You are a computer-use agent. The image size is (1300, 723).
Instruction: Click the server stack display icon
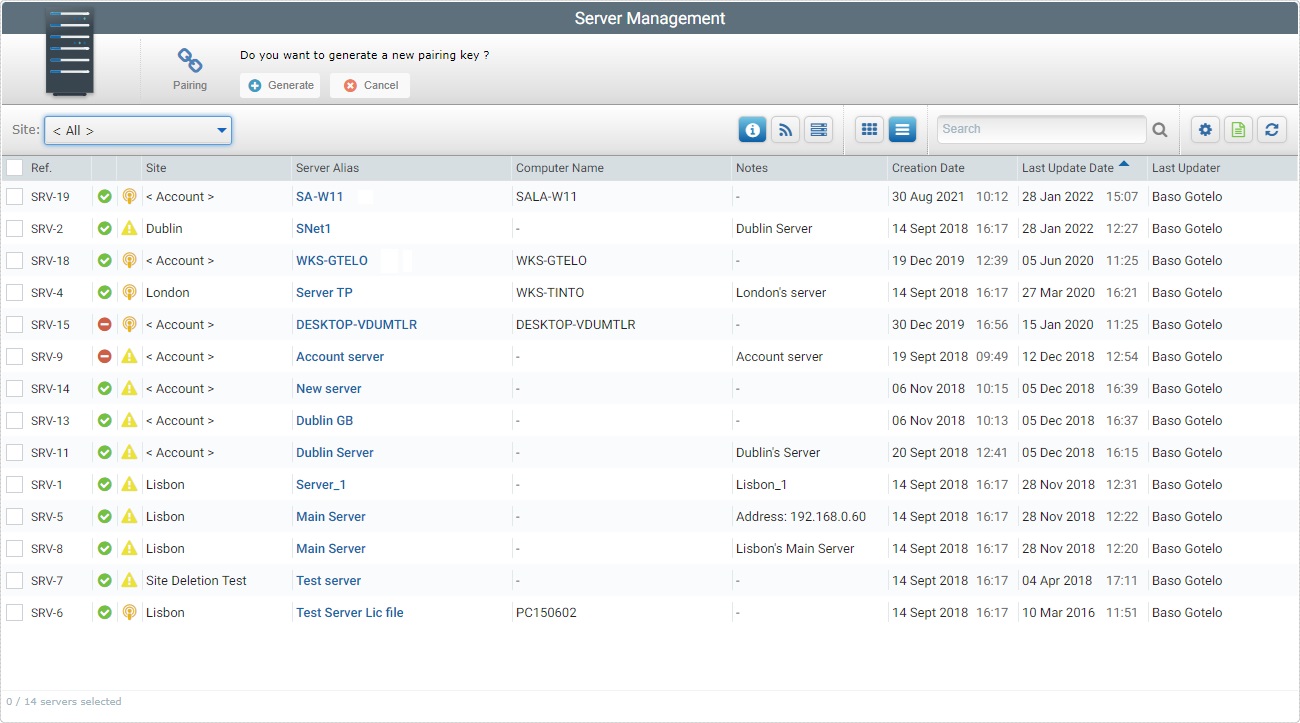pos(818,129)
